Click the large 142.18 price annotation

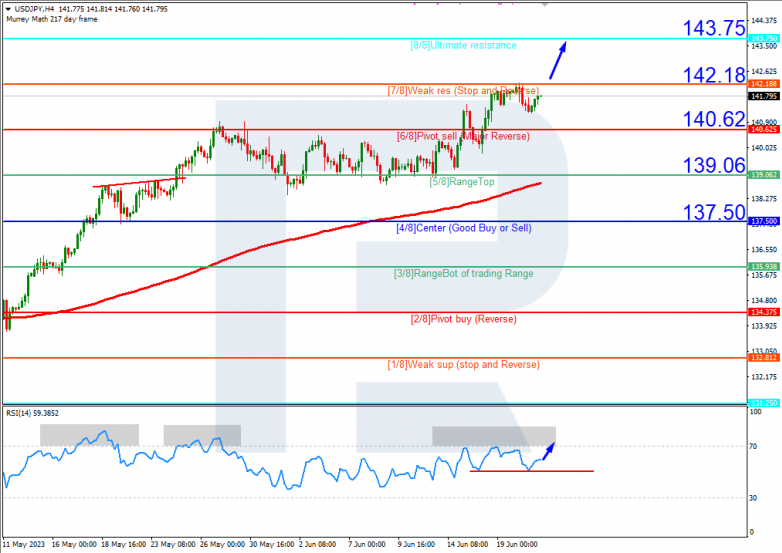tap(714, 75)
